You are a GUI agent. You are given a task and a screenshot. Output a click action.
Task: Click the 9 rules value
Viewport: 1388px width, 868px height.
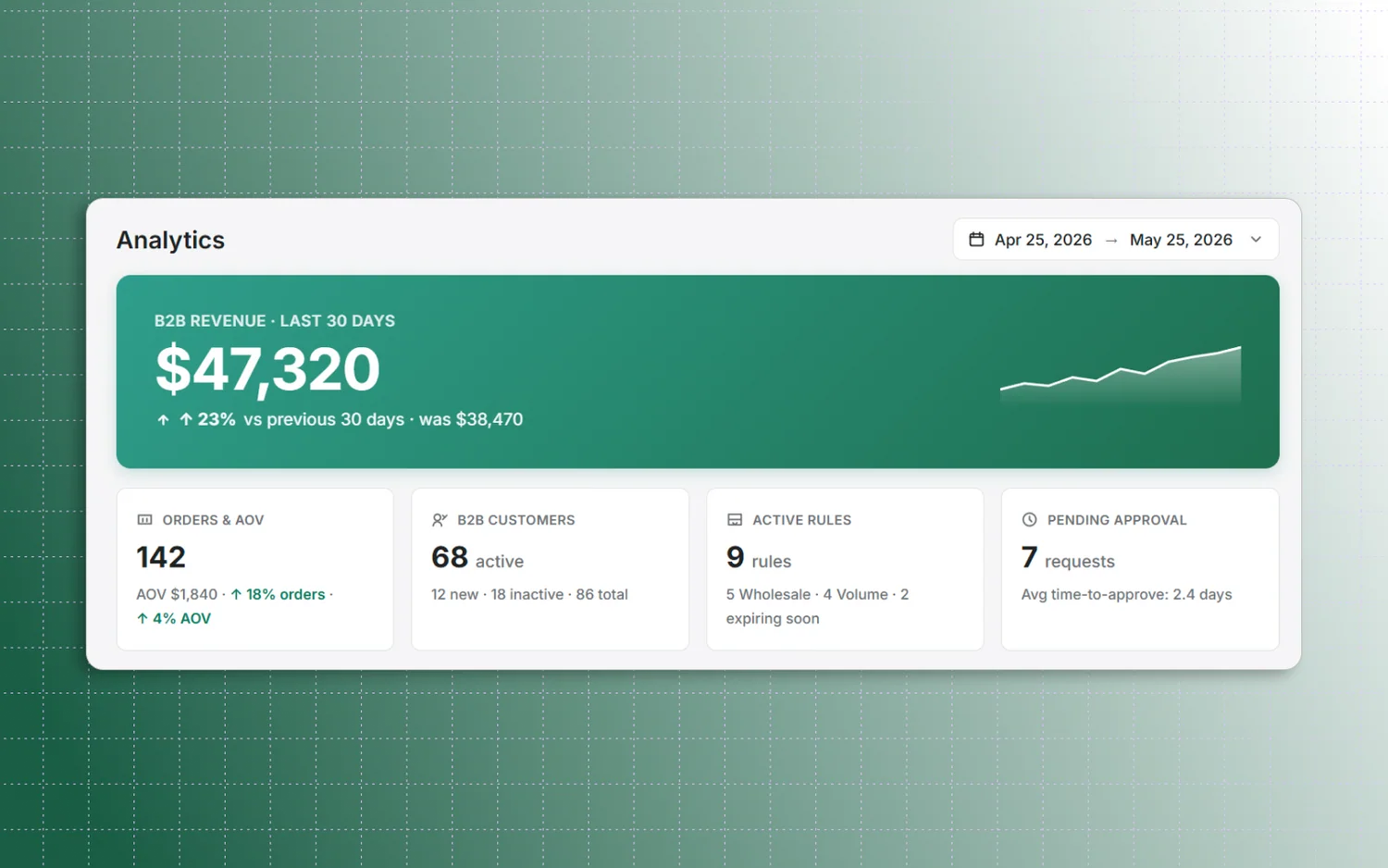click(759, 558)
